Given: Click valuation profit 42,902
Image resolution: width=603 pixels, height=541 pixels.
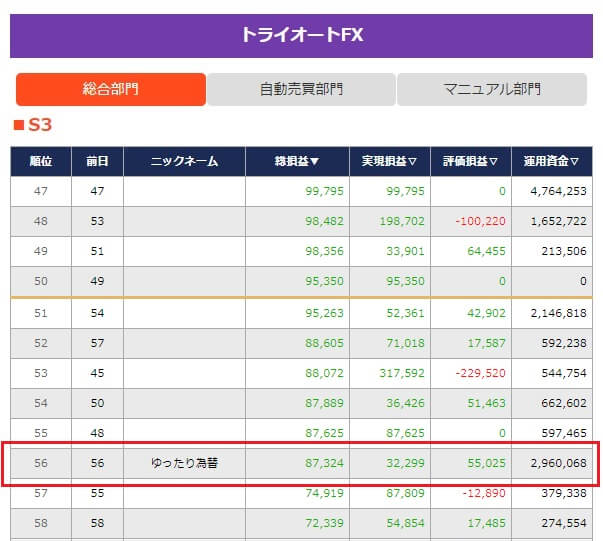Looking at the screenshot, I should pos(486,313).
